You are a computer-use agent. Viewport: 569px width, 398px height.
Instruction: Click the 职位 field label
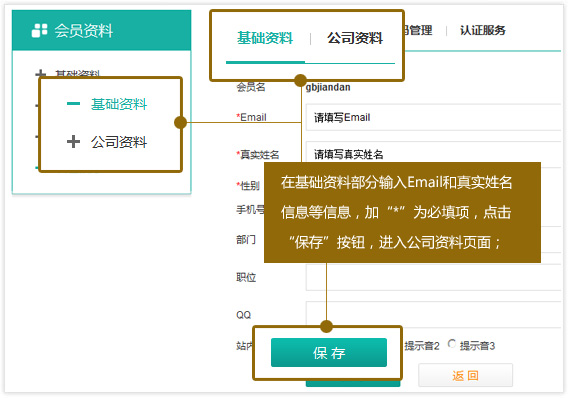(246, 277)
